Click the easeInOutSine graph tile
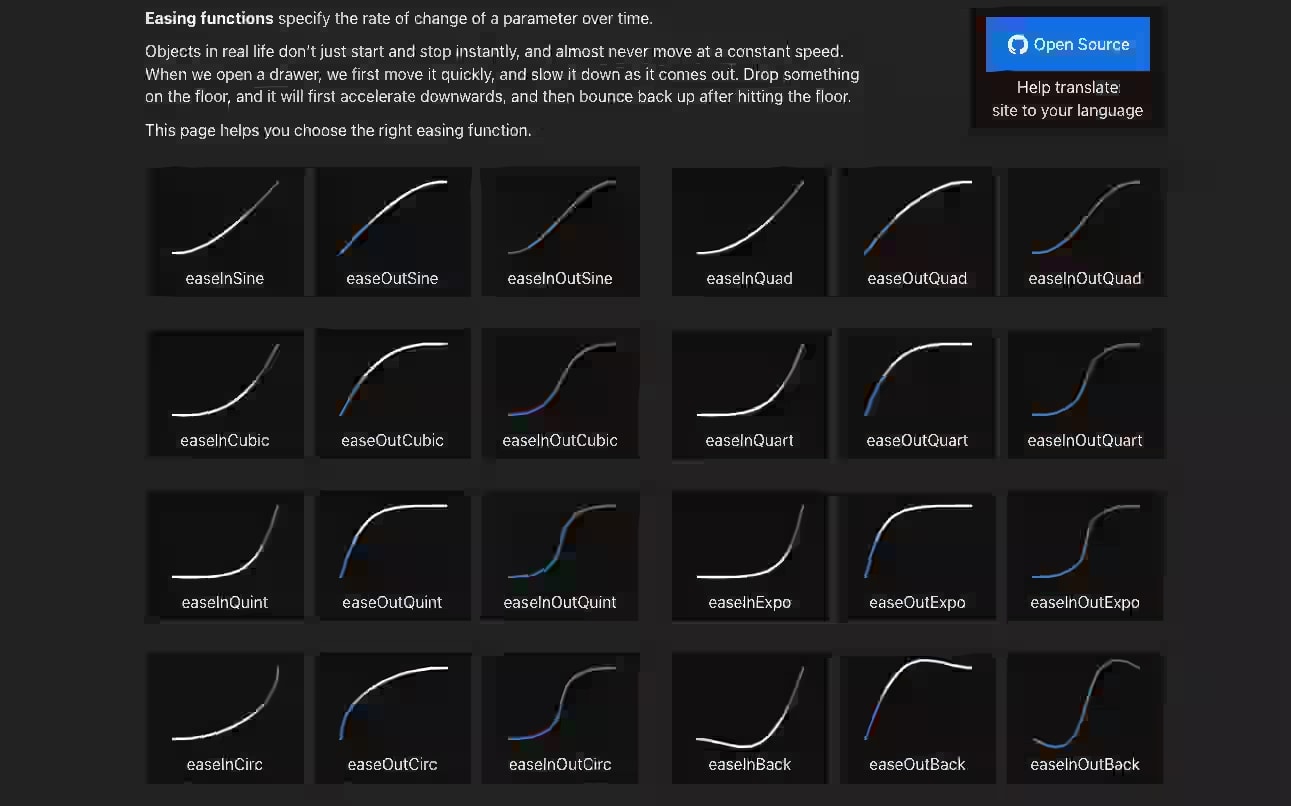The height and width of the screenshot is (806, 1291). point(561,230)
